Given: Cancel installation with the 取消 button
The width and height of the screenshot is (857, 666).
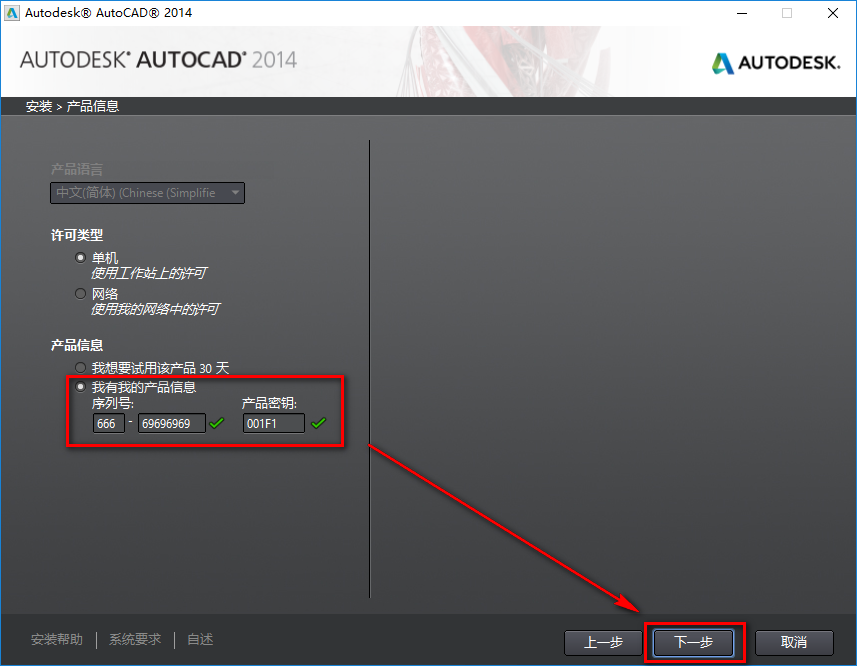Looking at the screenshot, I should coord(793,643).
